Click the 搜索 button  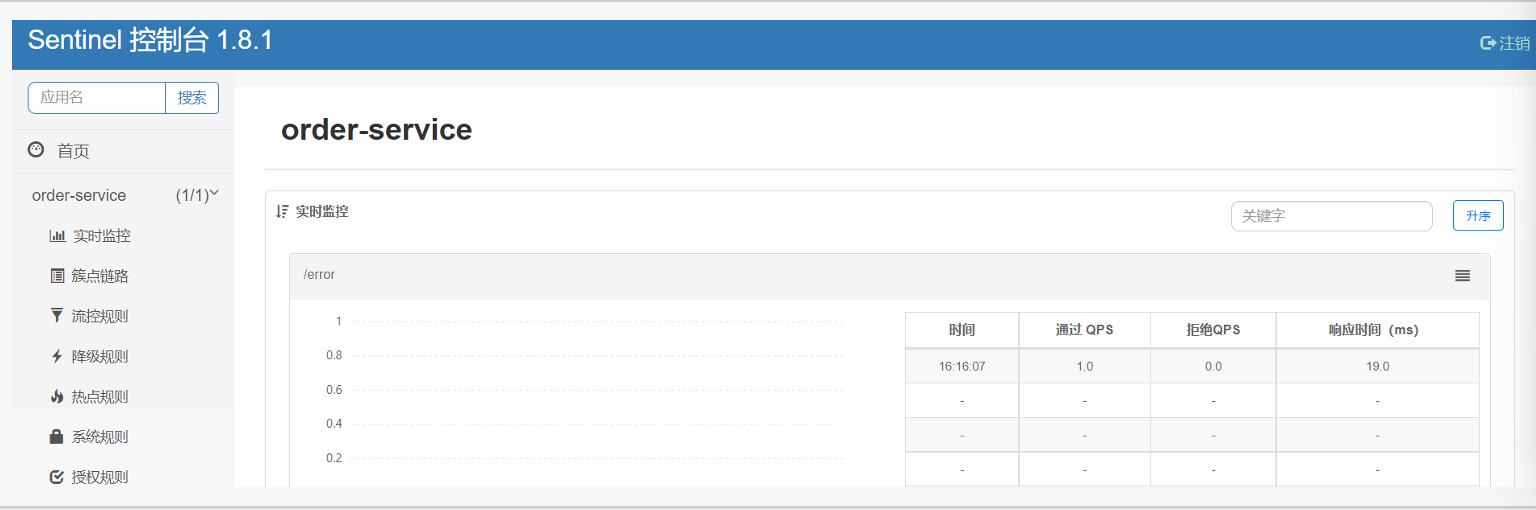click(x=192, y=98)
